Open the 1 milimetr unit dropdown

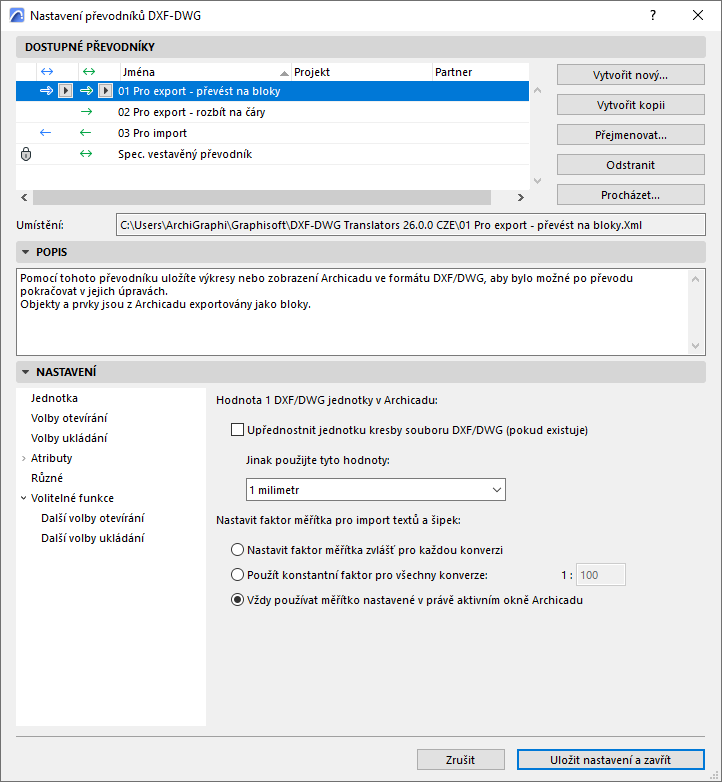point(375,490)
